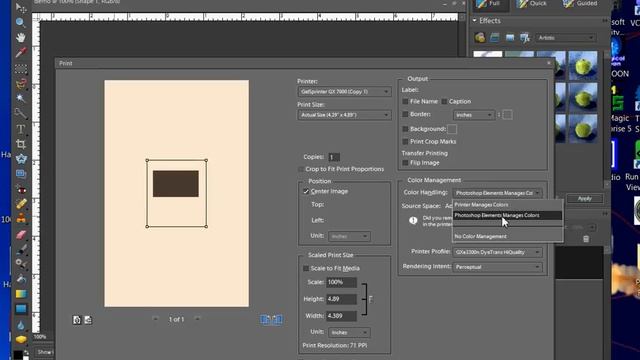640x360 pixels.
Task: Click the foreground color swatch in toolbox
Action: pos(18,354)
